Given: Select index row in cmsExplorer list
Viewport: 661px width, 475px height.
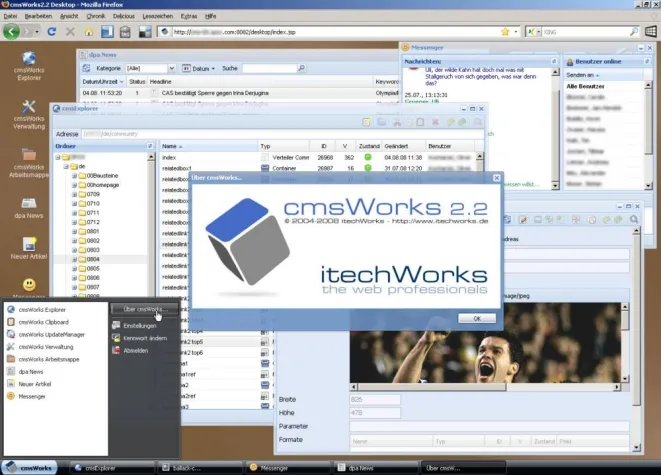Looking at the screenshot, I should [318, 157].
